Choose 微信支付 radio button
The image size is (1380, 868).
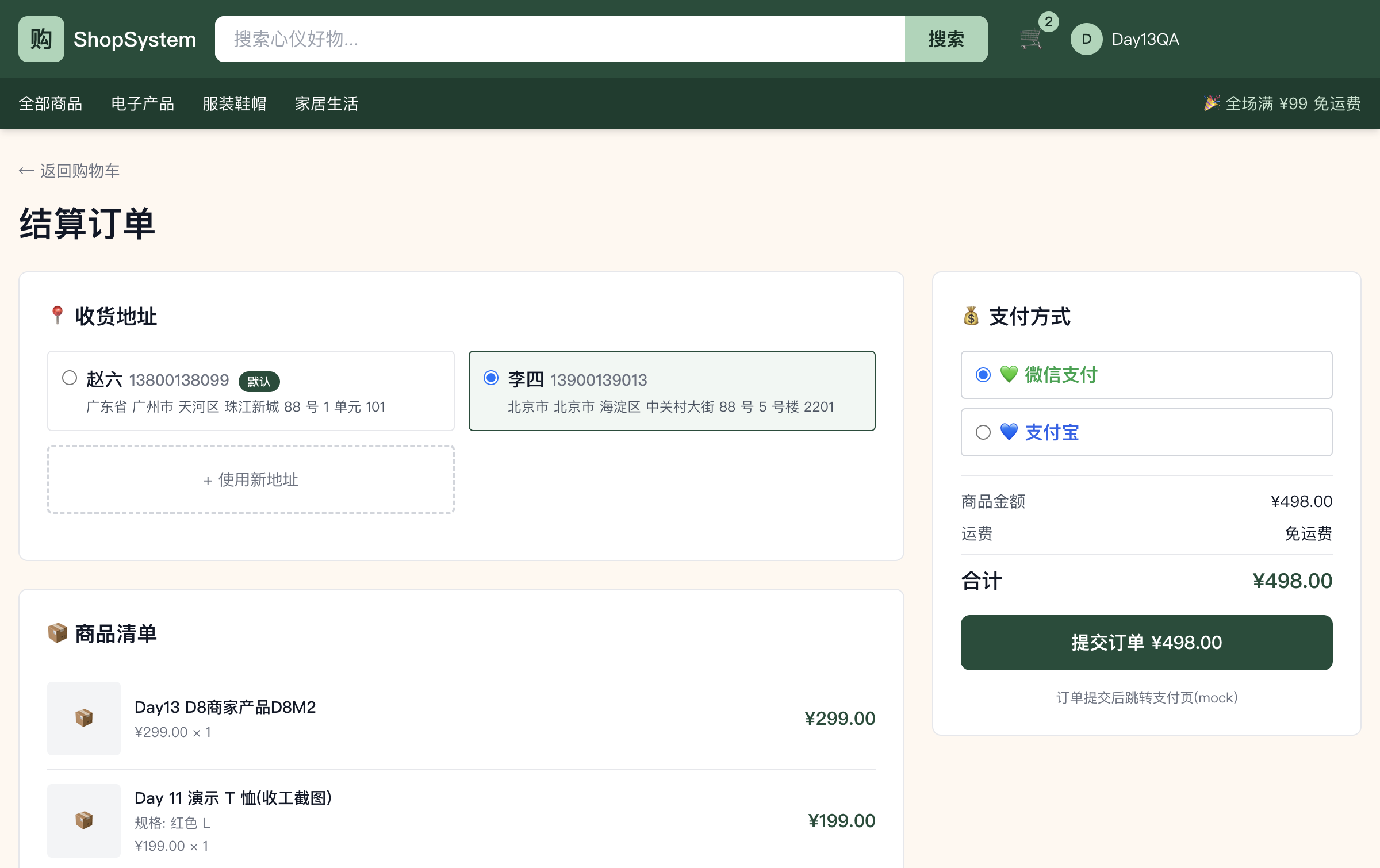[x=983, y=375]
